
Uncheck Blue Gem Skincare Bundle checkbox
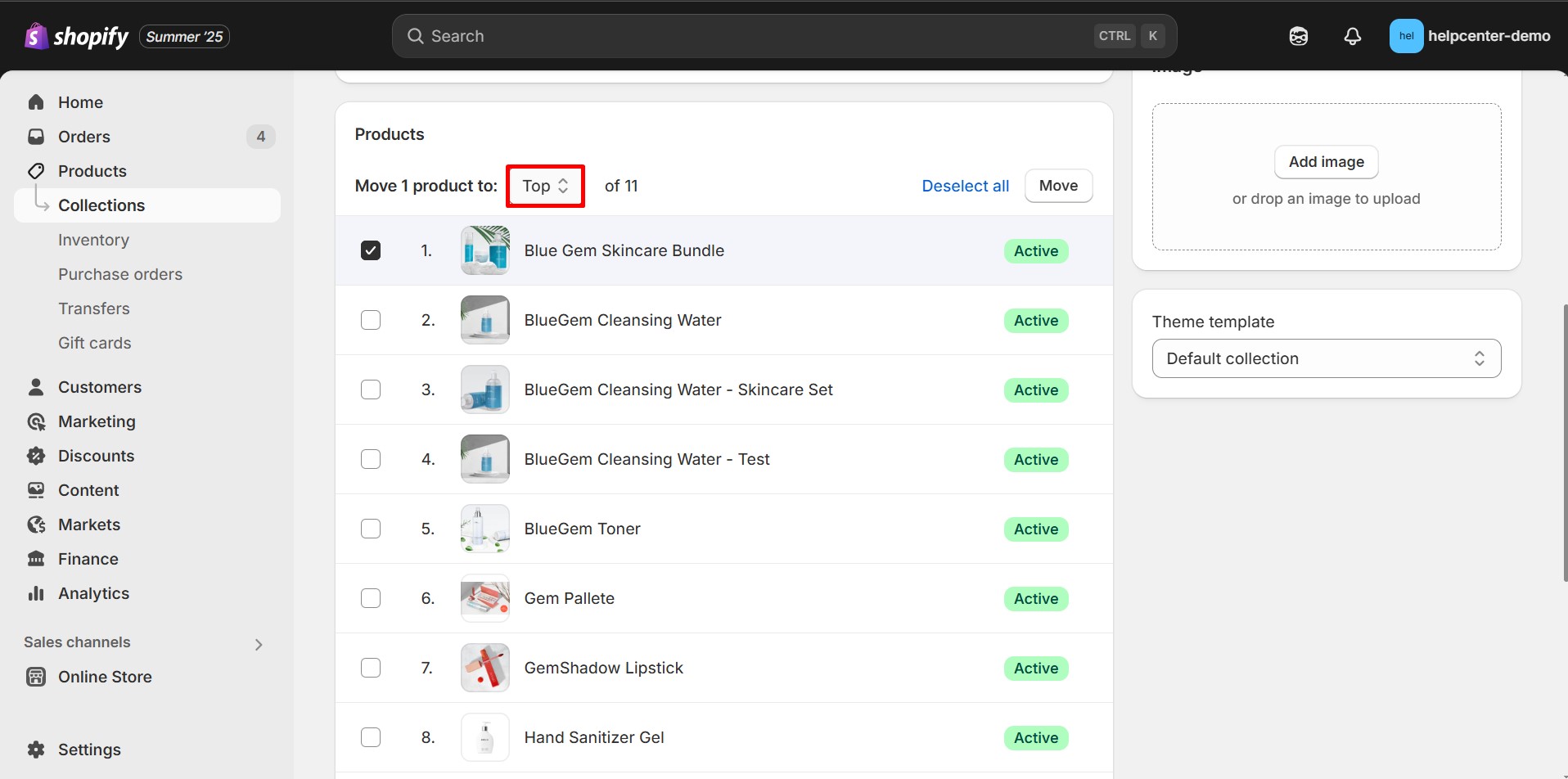pyautogui.click(x=371, y=250)
